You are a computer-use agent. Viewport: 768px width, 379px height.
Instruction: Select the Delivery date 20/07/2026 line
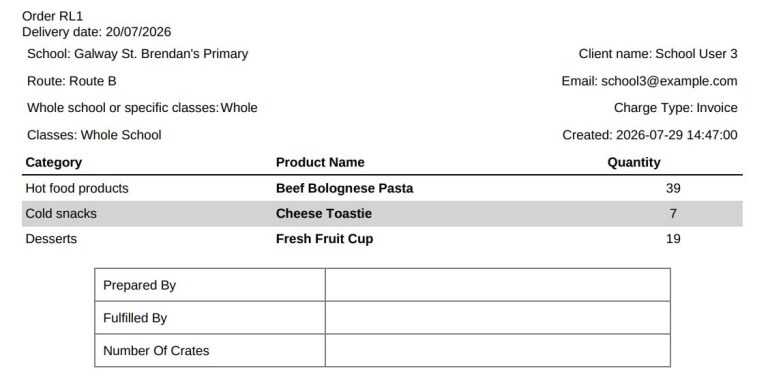(x=96, y=32)
